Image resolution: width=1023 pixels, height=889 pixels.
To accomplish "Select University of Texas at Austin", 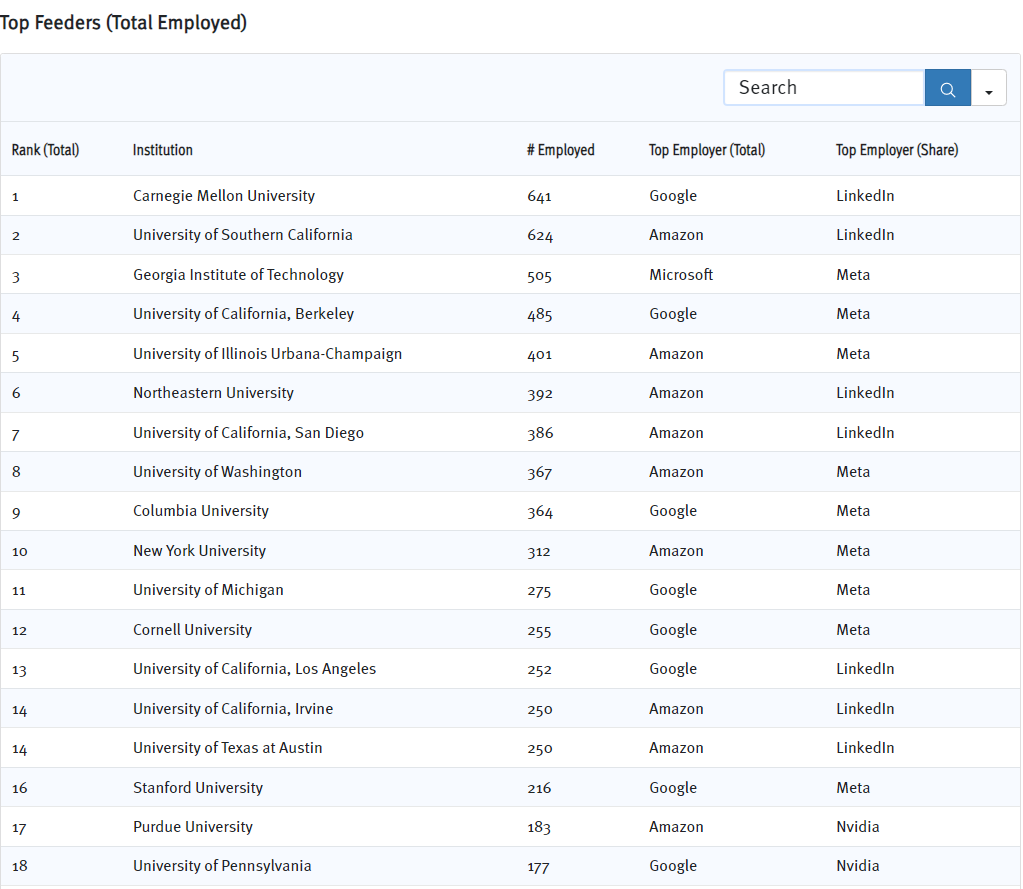I will point(228,747).
